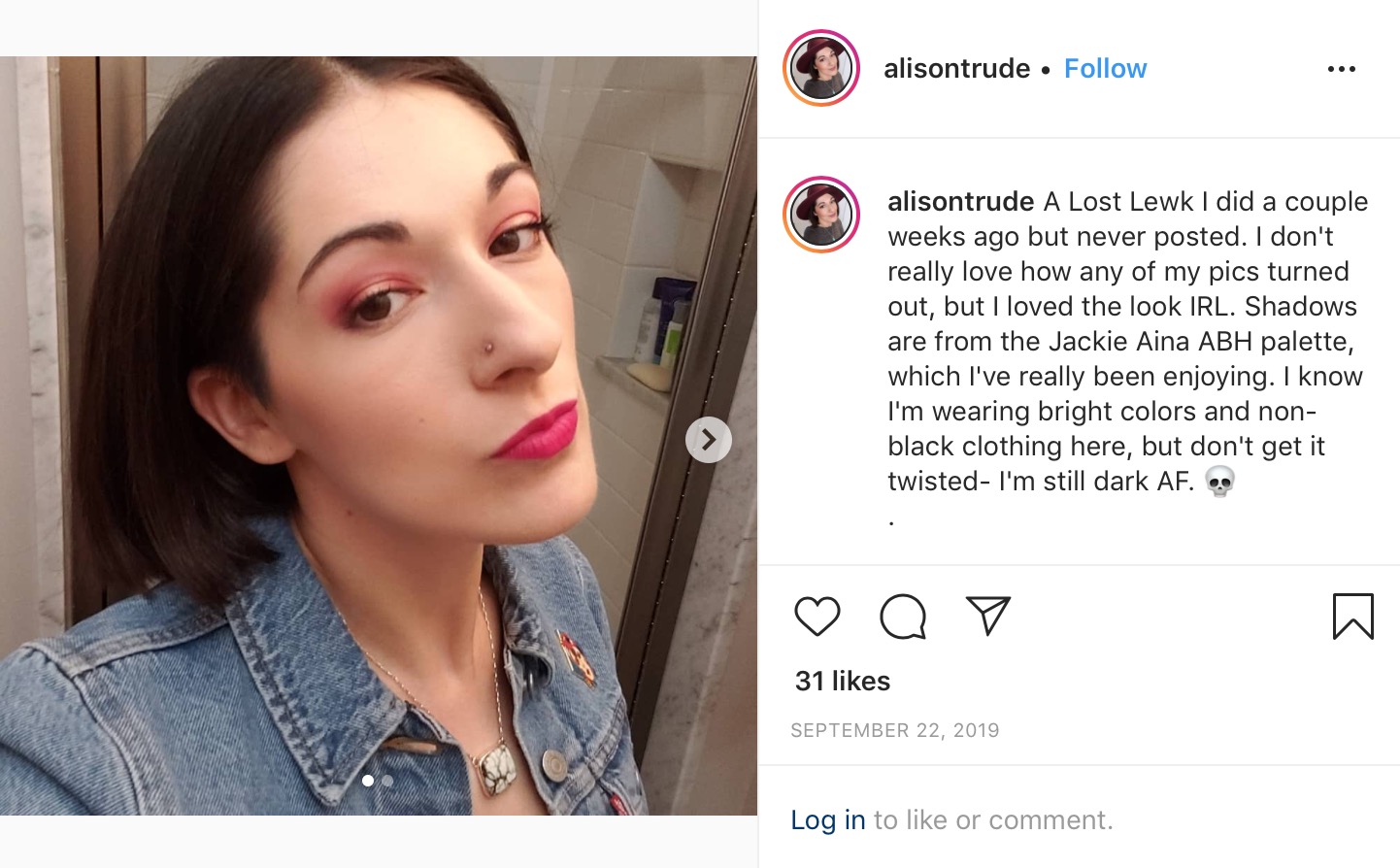Click caption profile avatar thumbnail
Image resolution: width=1400 pixels, height=868 pixels.
coord(821,215)
